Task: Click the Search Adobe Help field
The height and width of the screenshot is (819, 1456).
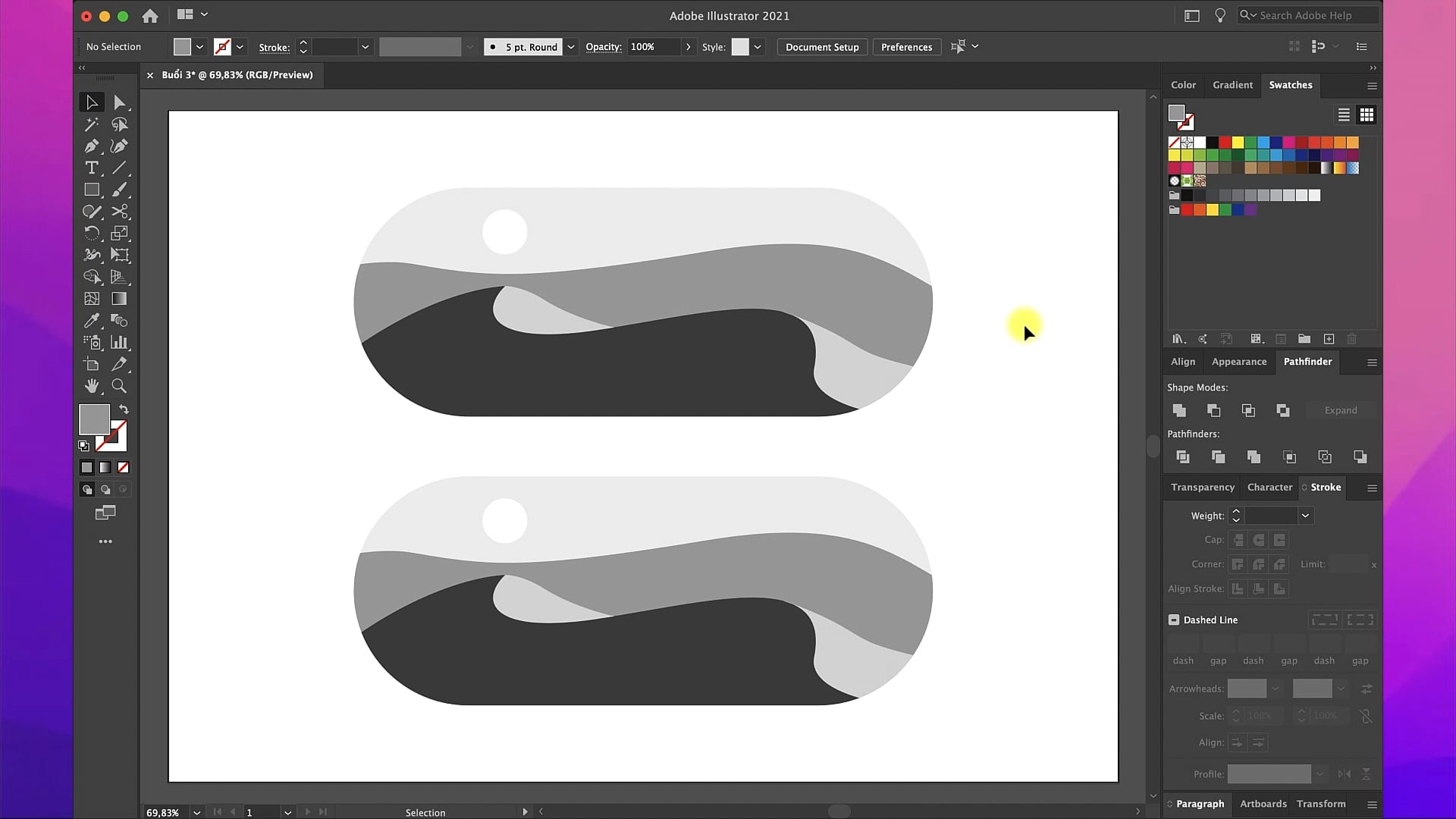Action: tap(1310, 15)
